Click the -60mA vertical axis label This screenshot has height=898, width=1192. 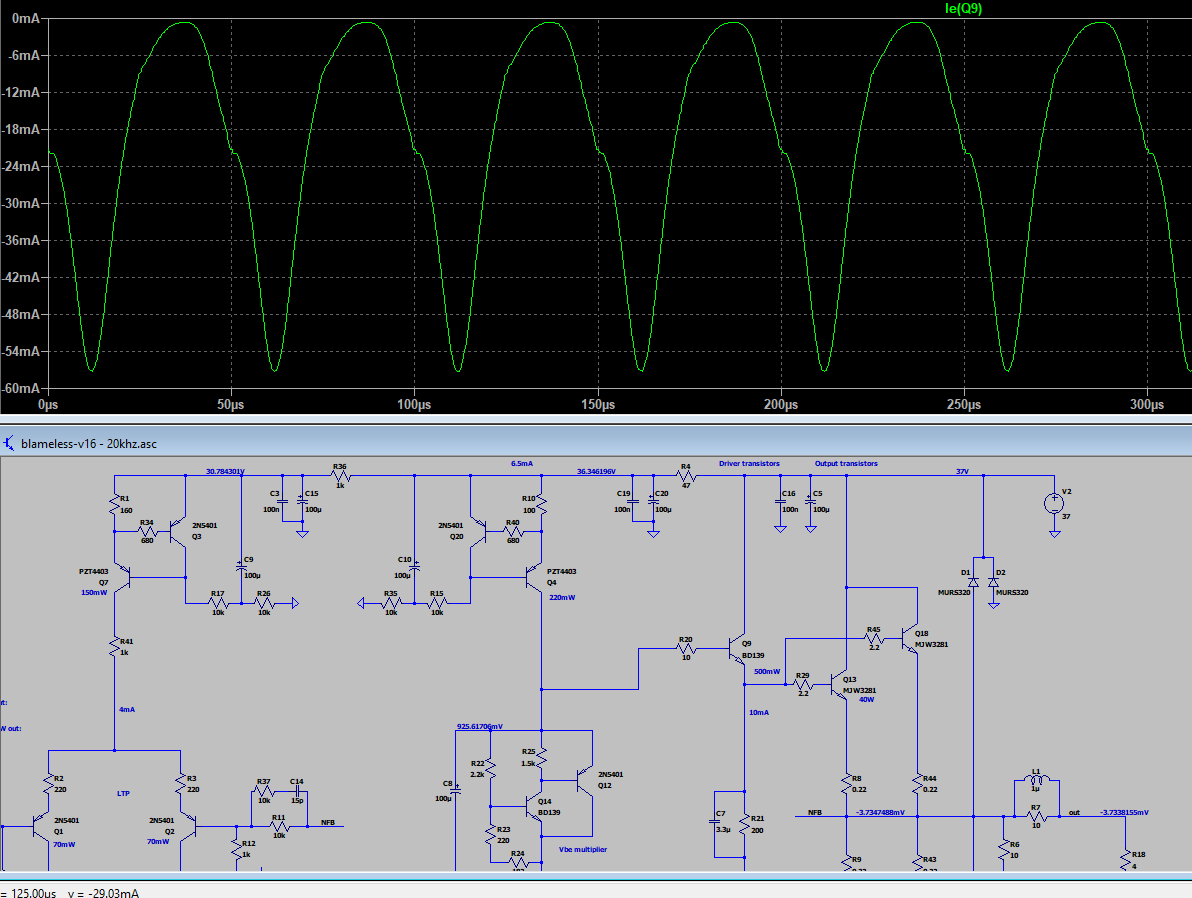21,388
